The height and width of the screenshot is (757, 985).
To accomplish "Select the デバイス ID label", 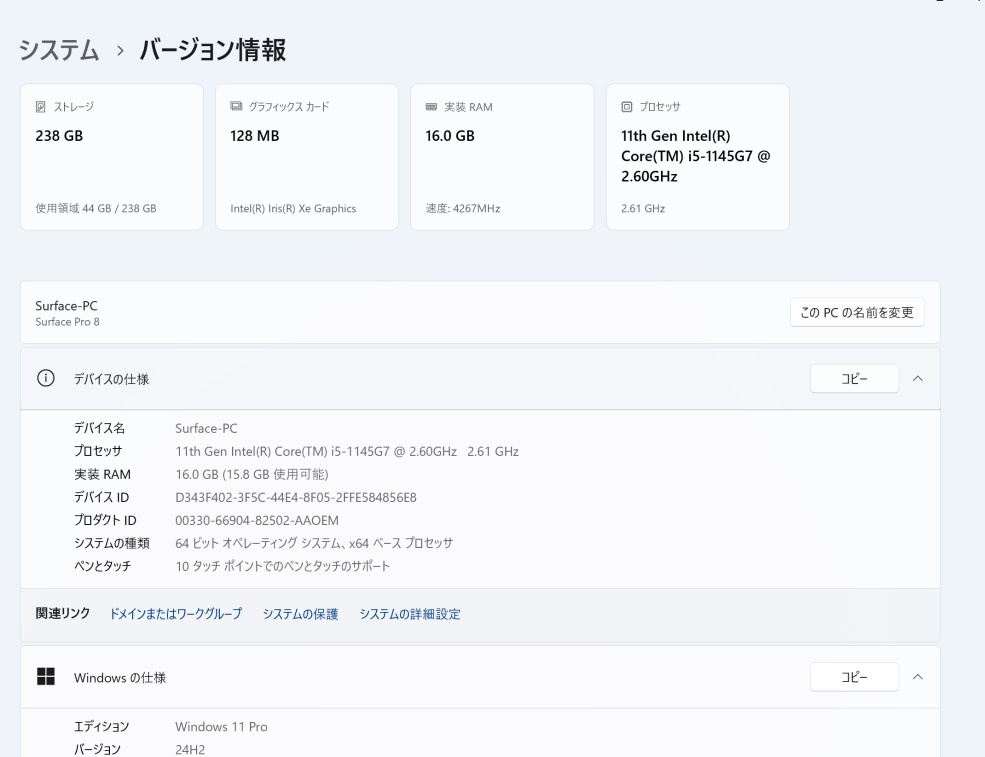I will click(x=101, y=498).
